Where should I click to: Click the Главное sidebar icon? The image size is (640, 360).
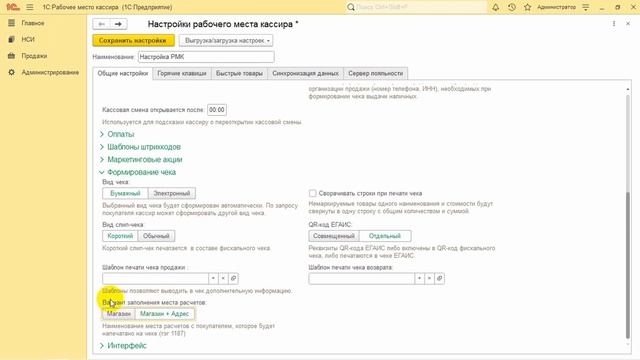tap(11, 23)
